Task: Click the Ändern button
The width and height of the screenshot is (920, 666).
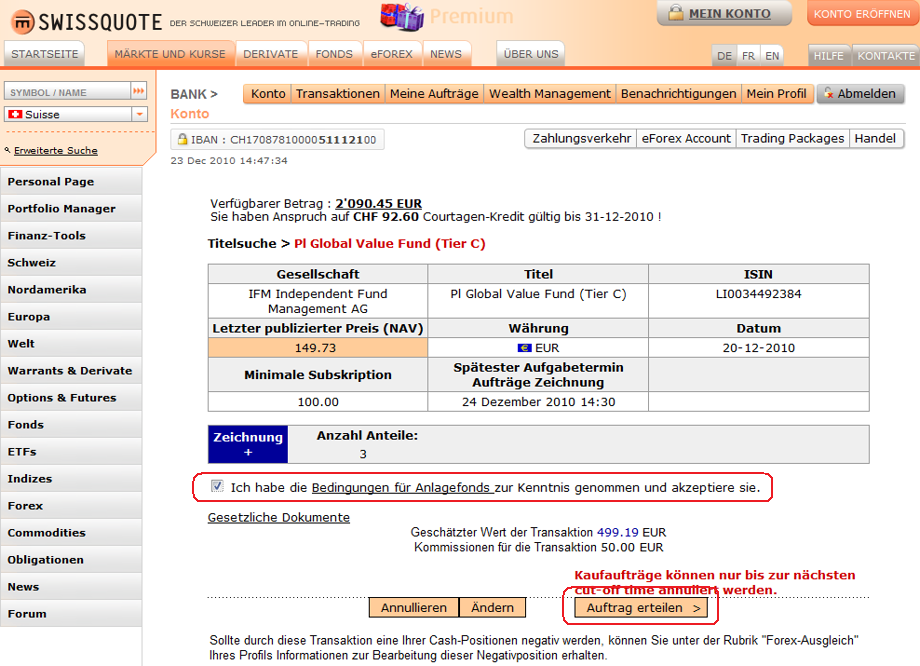Action: pos(492,607)
